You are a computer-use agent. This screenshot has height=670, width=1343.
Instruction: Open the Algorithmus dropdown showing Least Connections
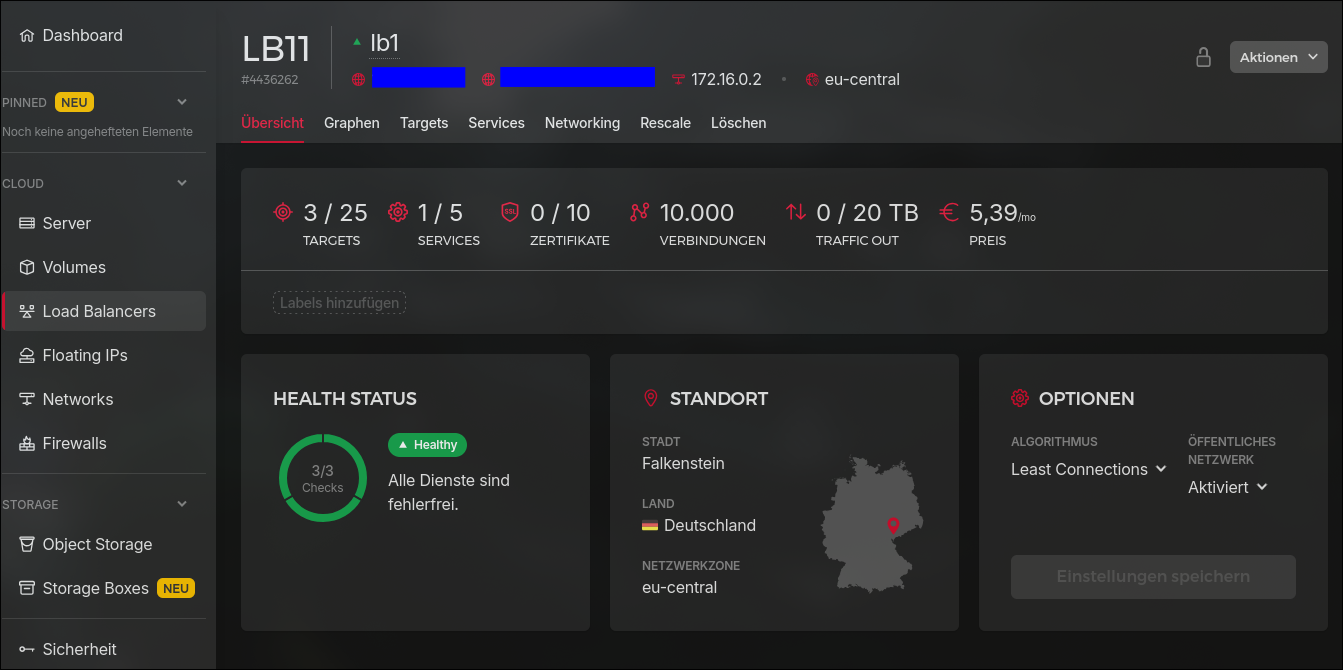tap(1088, 469)
